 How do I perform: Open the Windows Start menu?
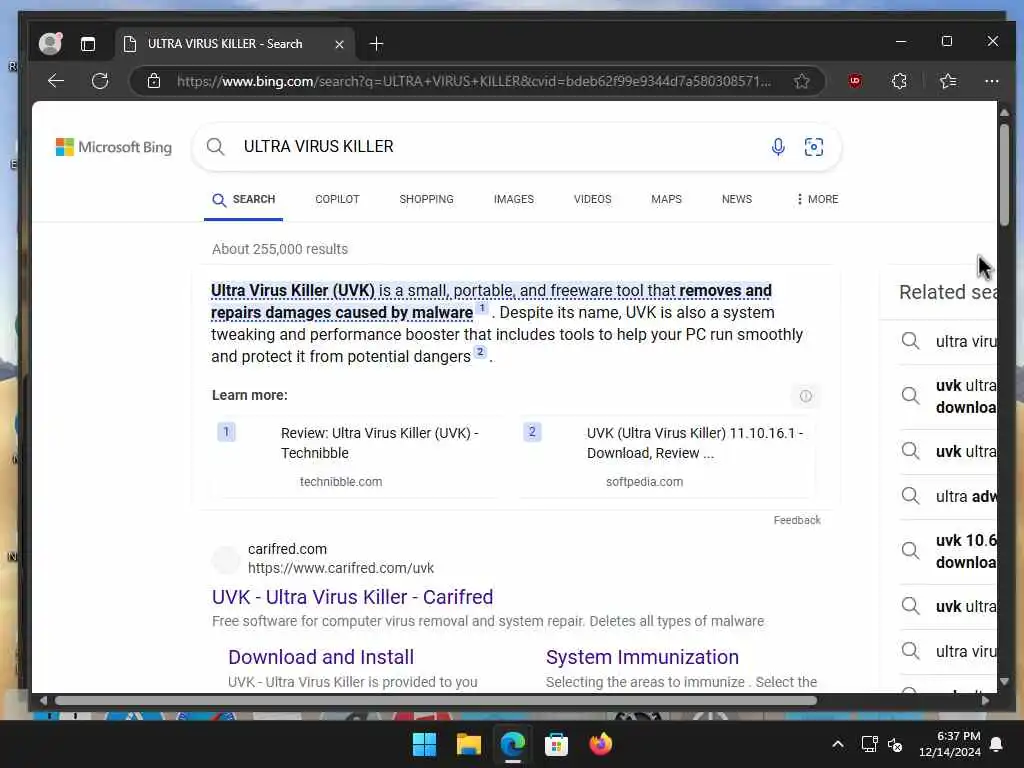click(424, 744)
